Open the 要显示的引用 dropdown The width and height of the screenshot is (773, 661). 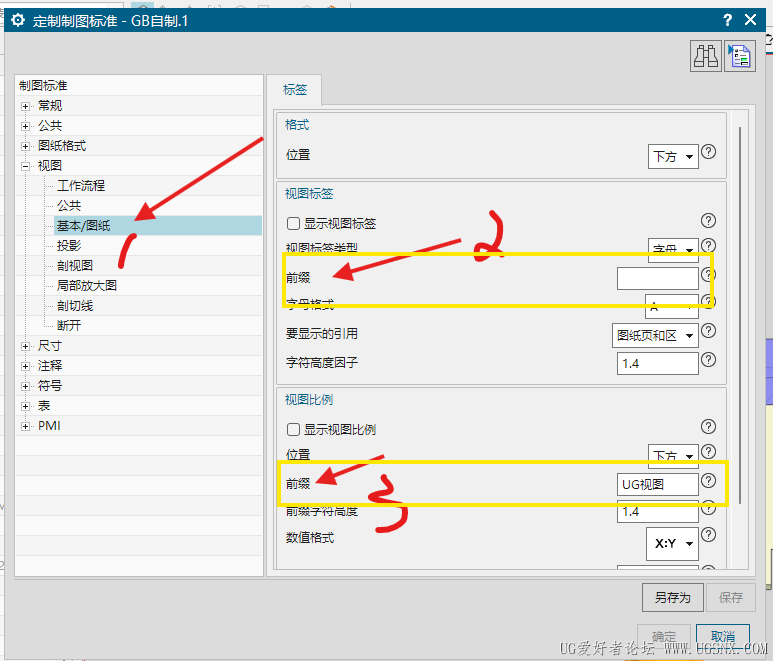(x=655, y=336)
